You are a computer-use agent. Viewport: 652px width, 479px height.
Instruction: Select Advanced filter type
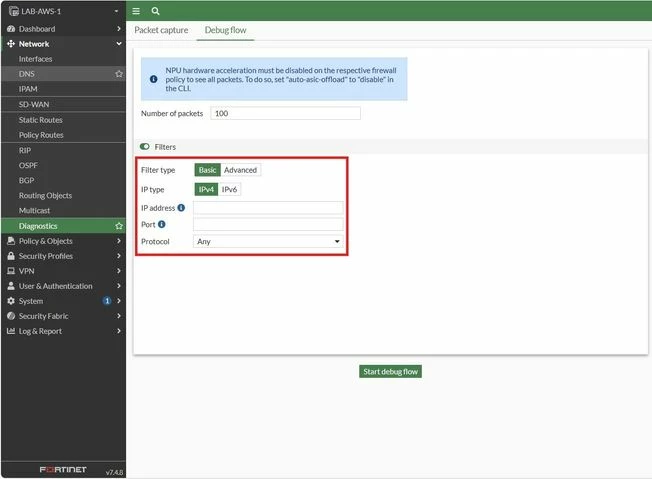(x=240, y=170)
